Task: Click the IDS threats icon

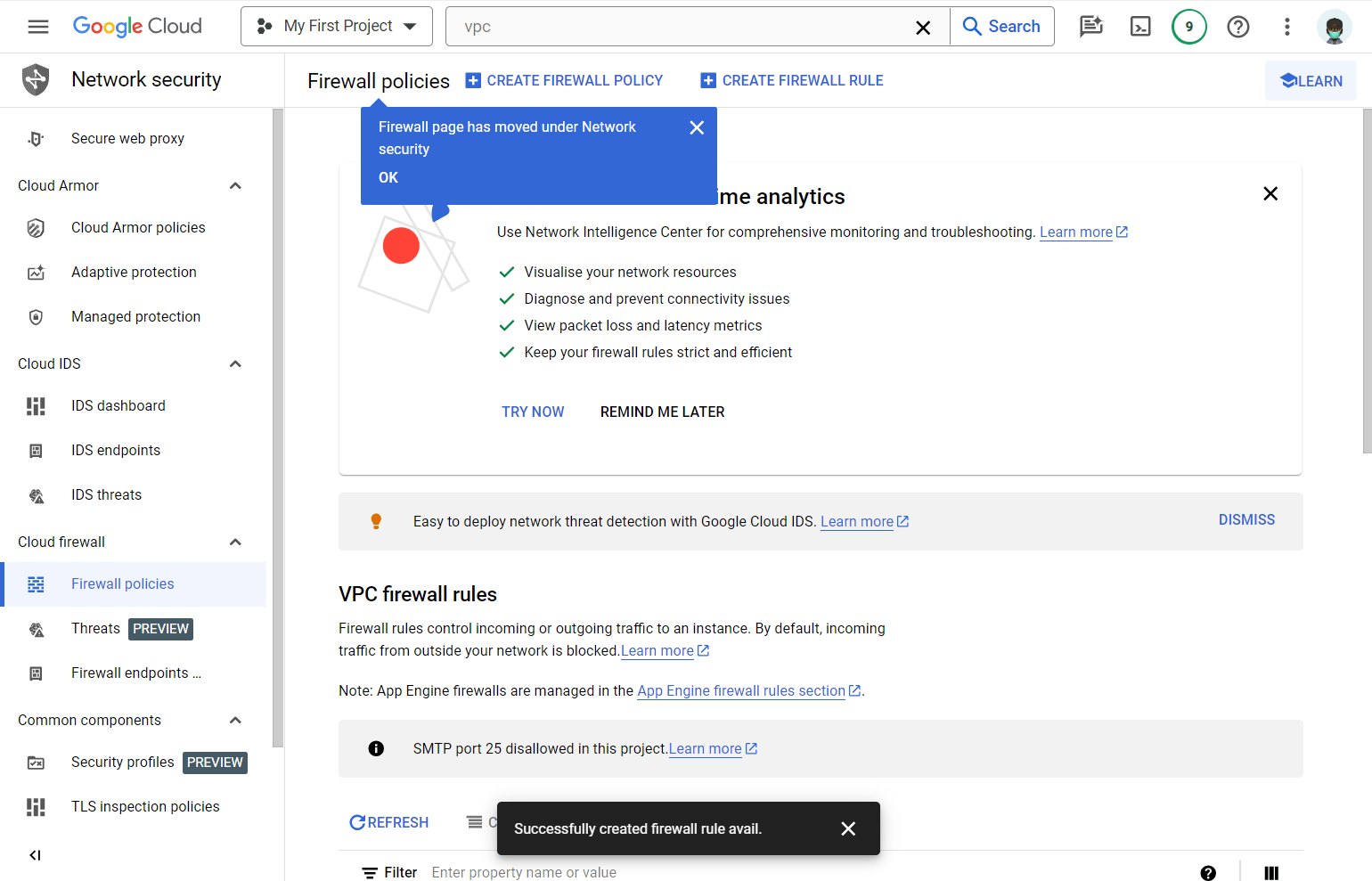Action: 36,495
